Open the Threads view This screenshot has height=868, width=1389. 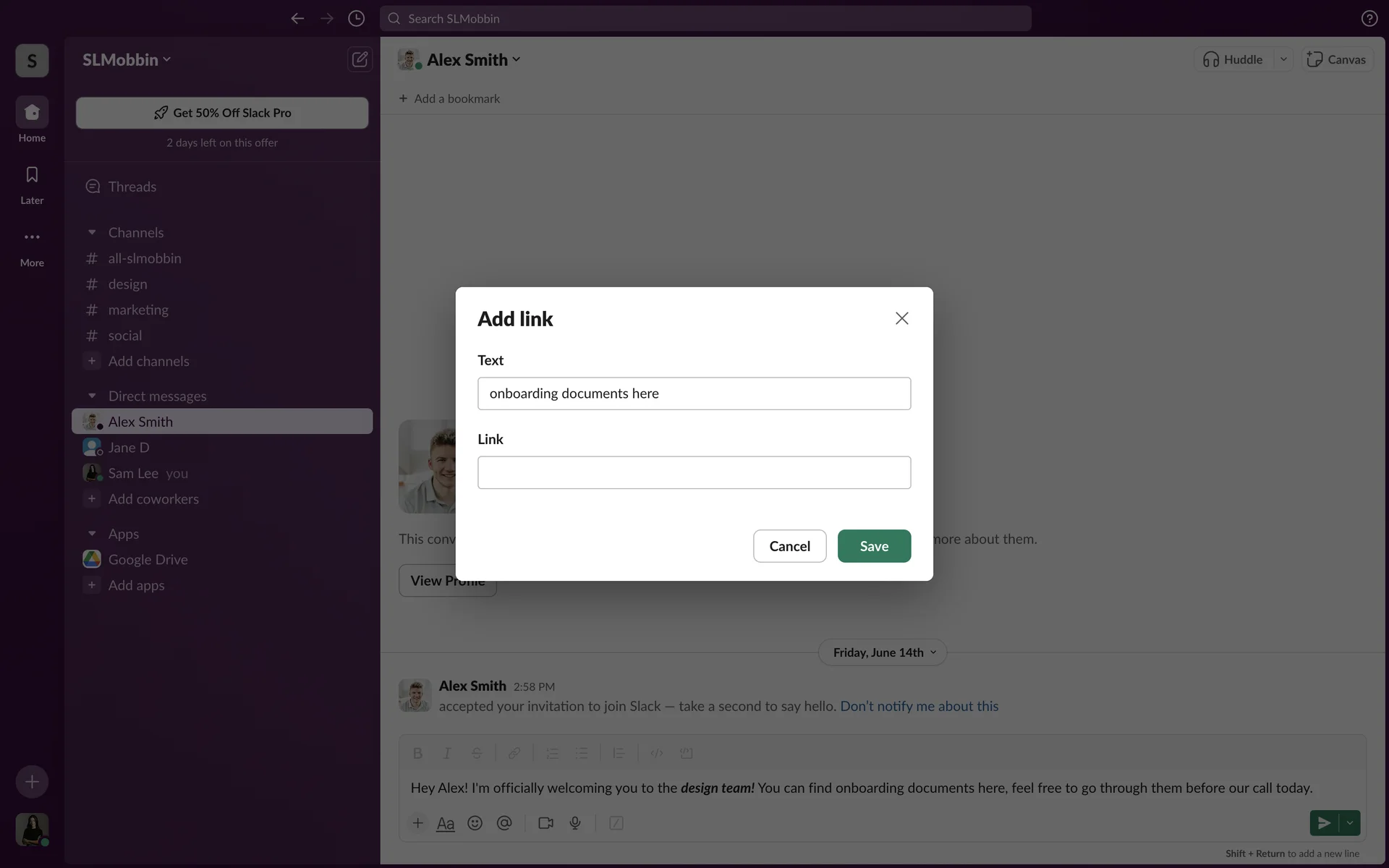click(132, 187)
